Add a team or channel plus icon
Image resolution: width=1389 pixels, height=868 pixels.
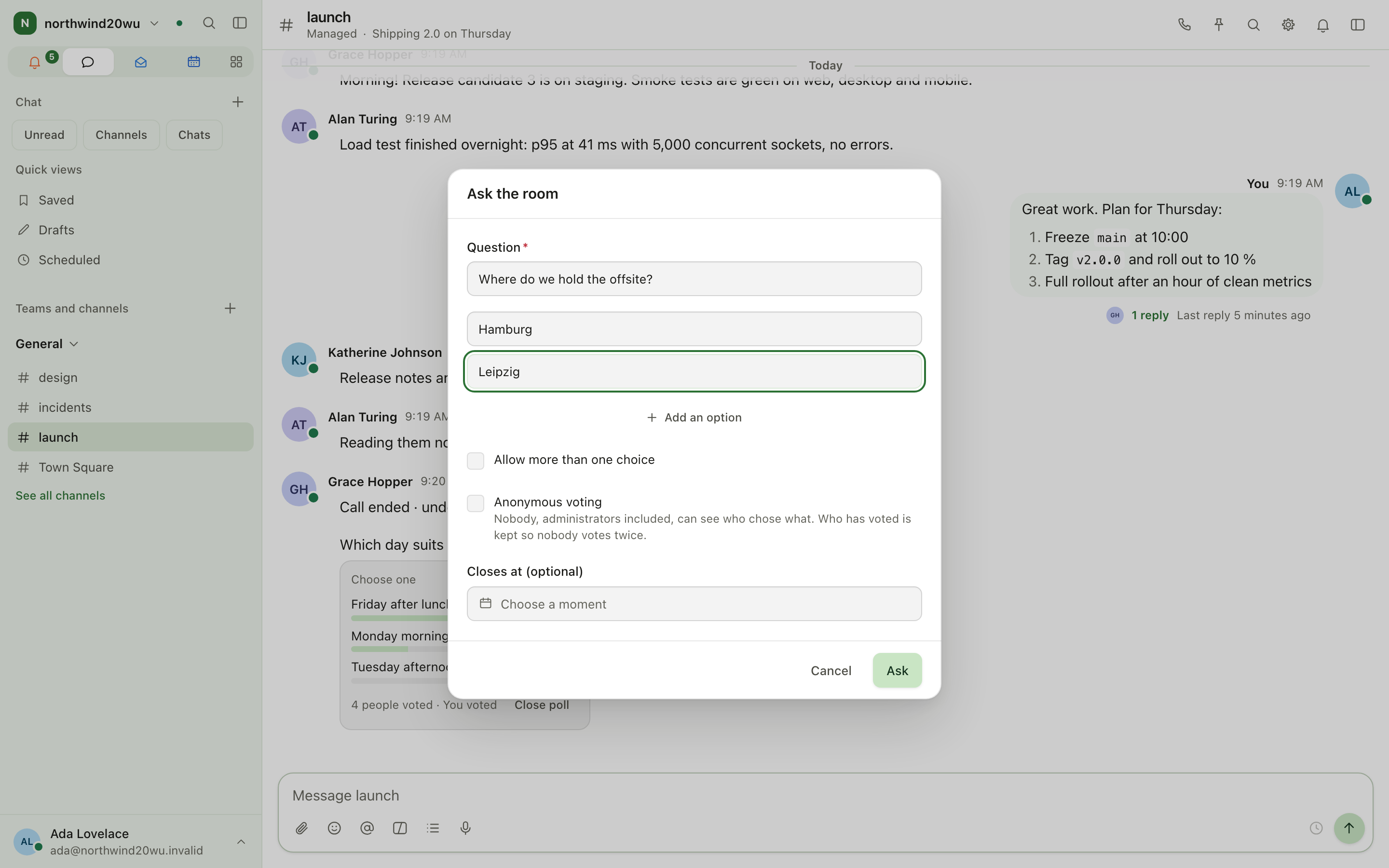click(230, 308)
